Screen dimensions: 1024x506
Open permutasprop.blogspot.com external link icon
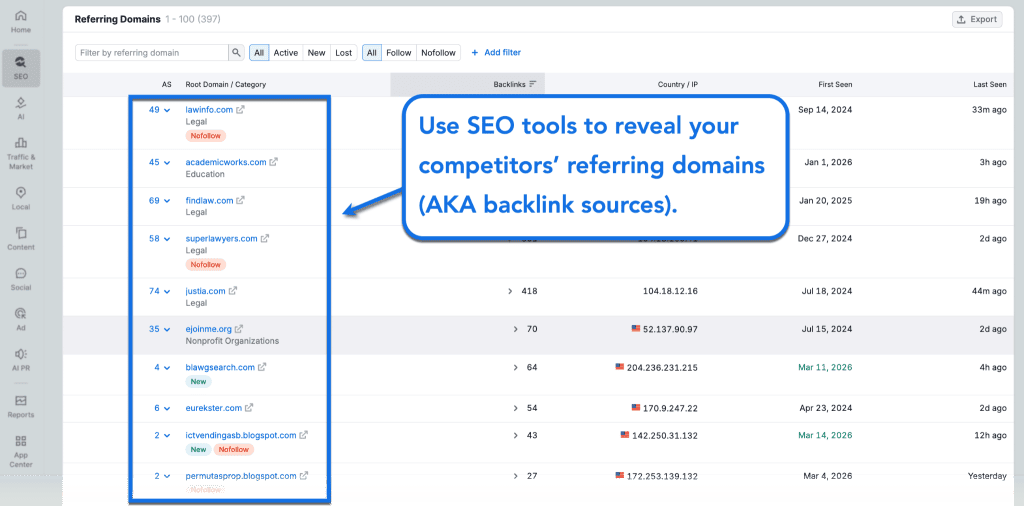tap(304, 476)
